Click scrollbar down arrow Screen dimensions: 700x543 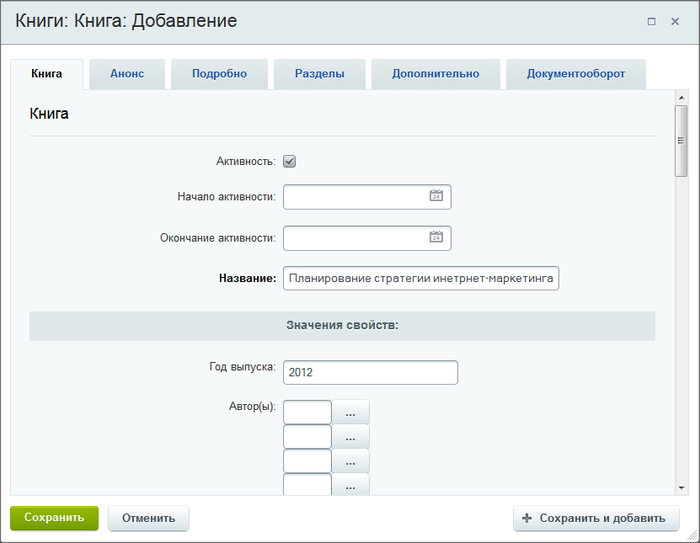[681, 488]
